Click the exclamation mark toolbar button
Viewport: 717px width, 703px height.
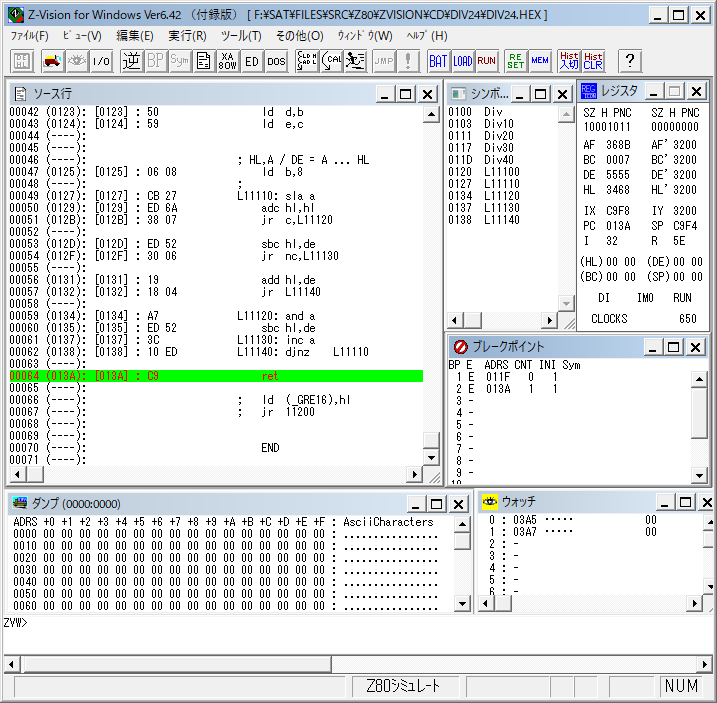[408, 61]
